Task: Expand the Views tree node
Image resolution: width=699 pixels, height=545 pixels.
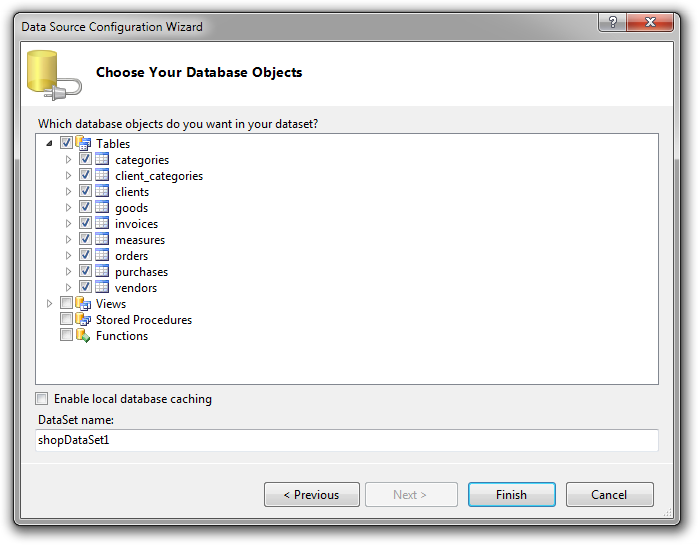Action: (49, 303)
